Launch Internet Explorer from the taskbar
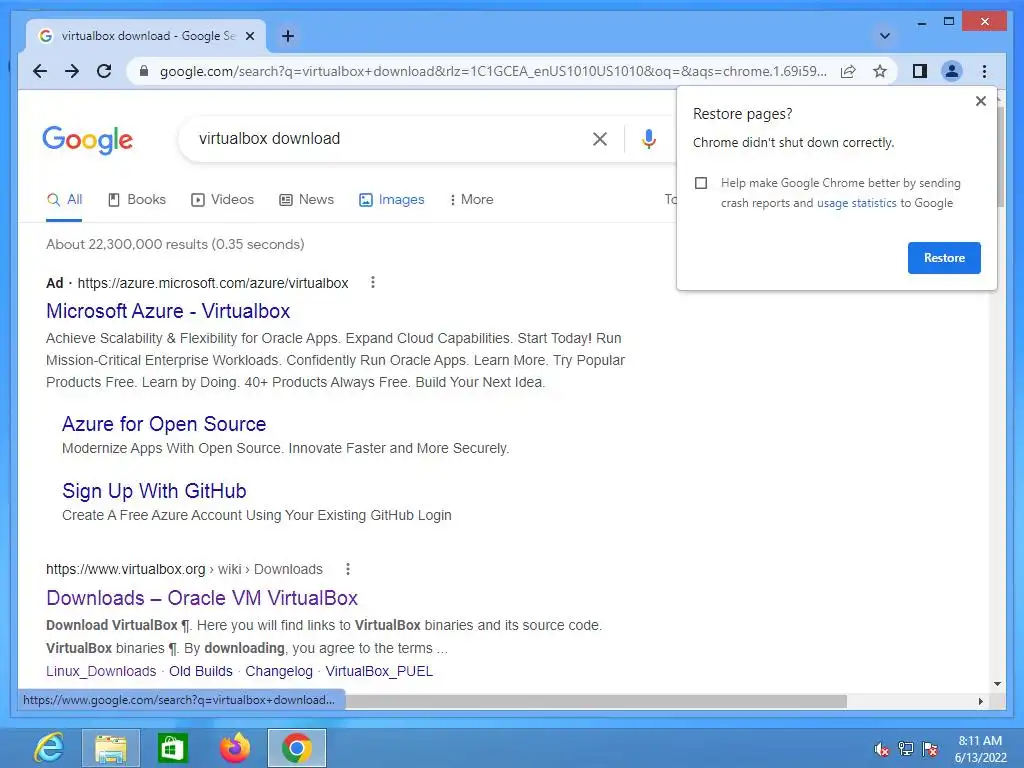This screenshot has width=1024, height=768. point(48,748)
